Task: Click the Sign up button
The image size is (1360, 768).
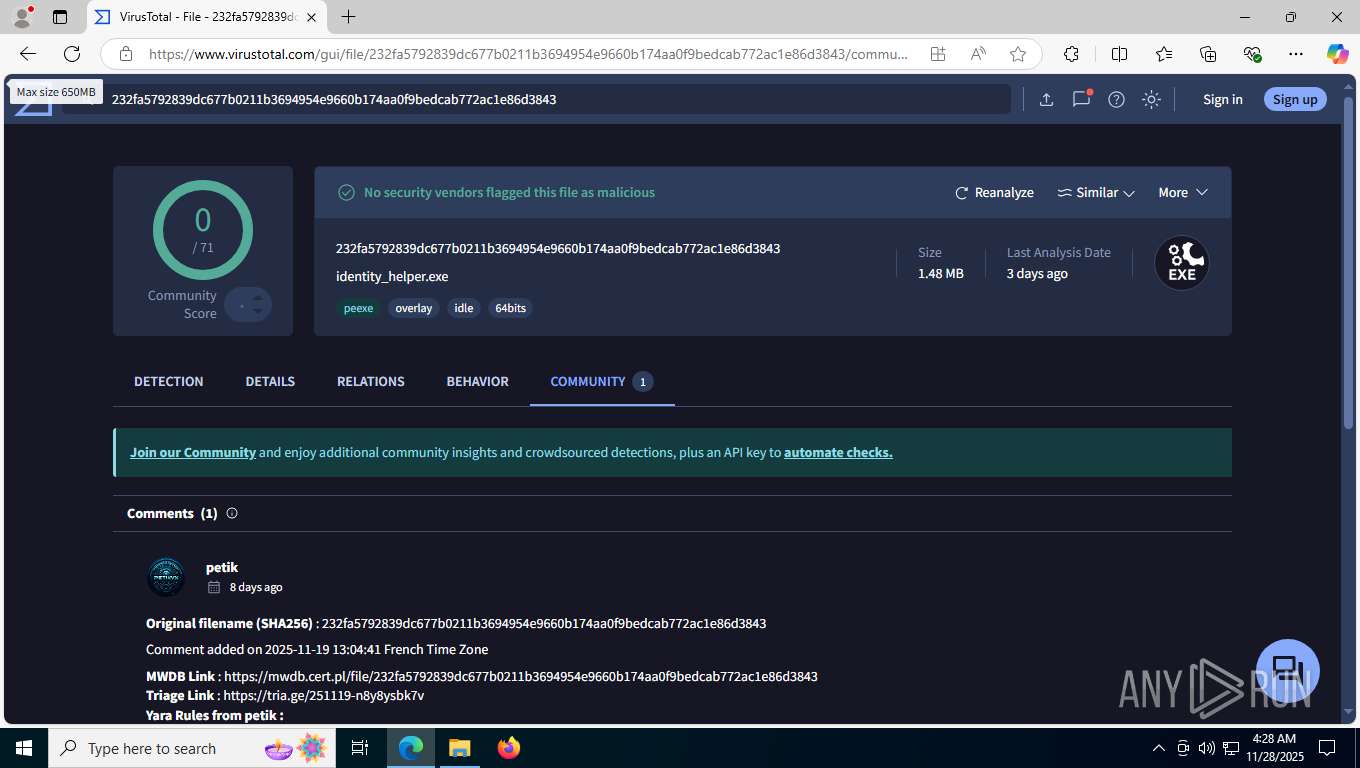Action: click(1295, 99)
